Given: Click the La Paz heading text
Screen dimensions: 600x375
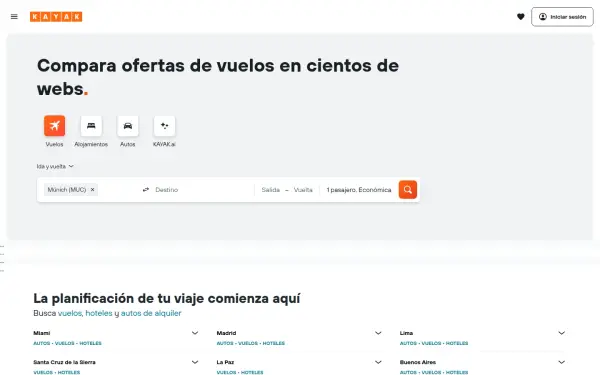Looking at the screenshot, I should tap(225, 362).
